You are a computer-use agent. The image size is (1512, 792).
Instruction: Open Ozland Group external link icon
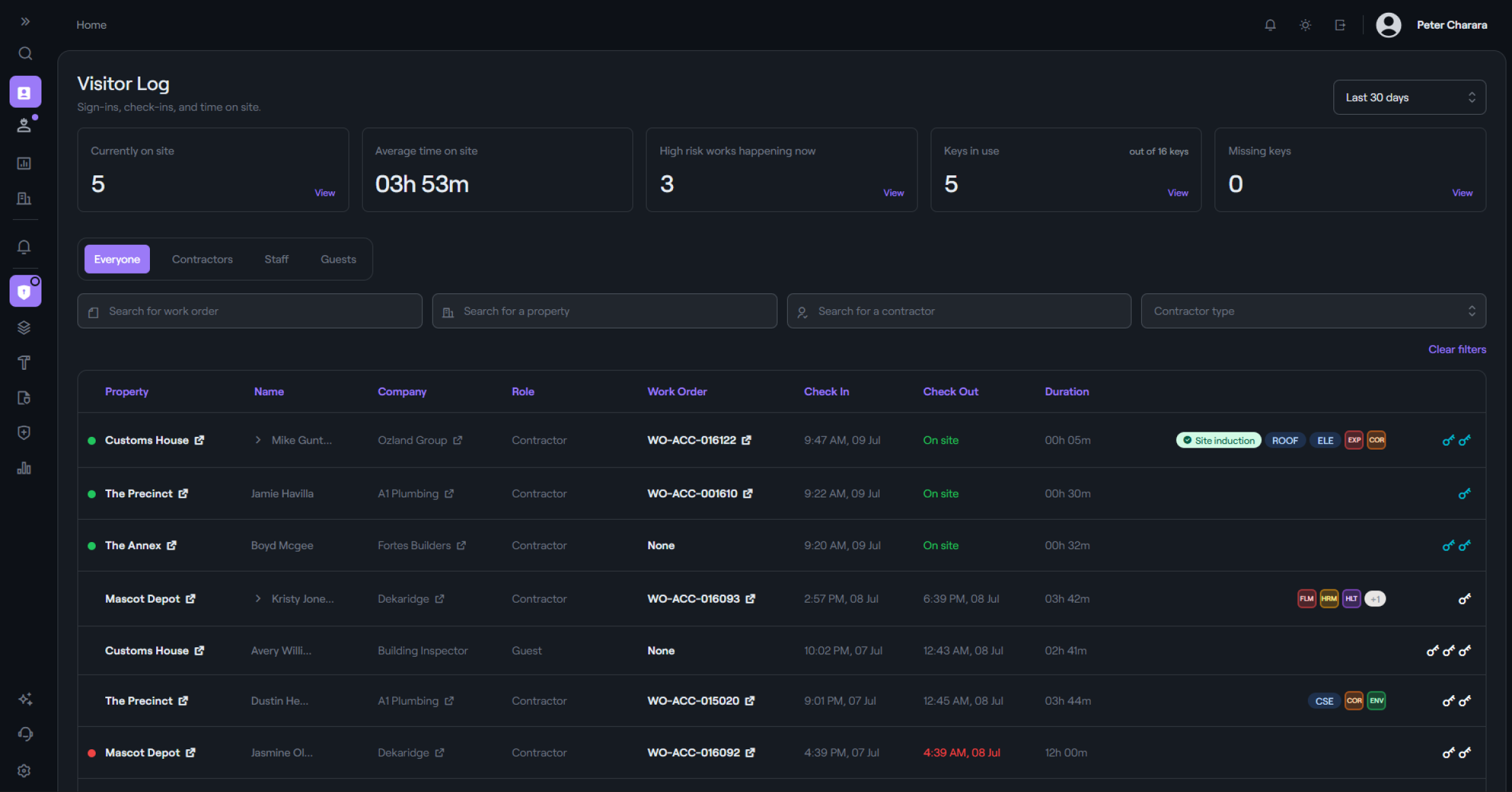pos(457,440)
